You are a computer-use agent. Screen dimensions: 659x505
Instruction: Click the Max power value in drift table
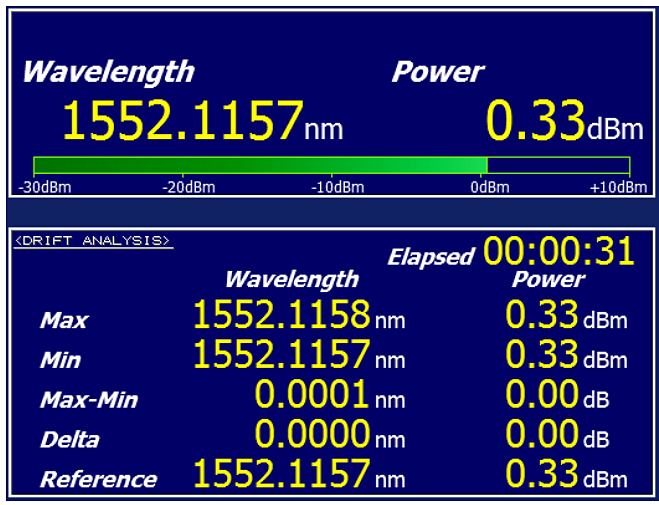point(542,316)
